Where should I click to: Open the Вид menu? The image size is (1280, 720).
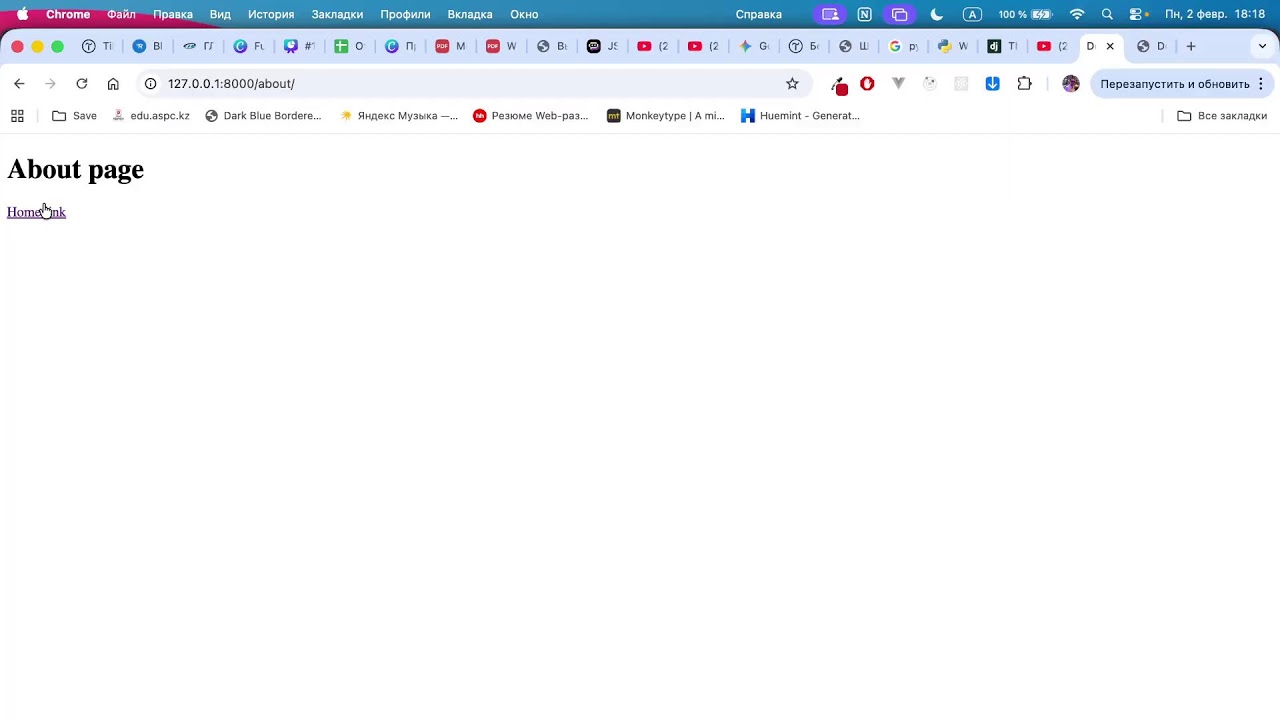[220, 14]
